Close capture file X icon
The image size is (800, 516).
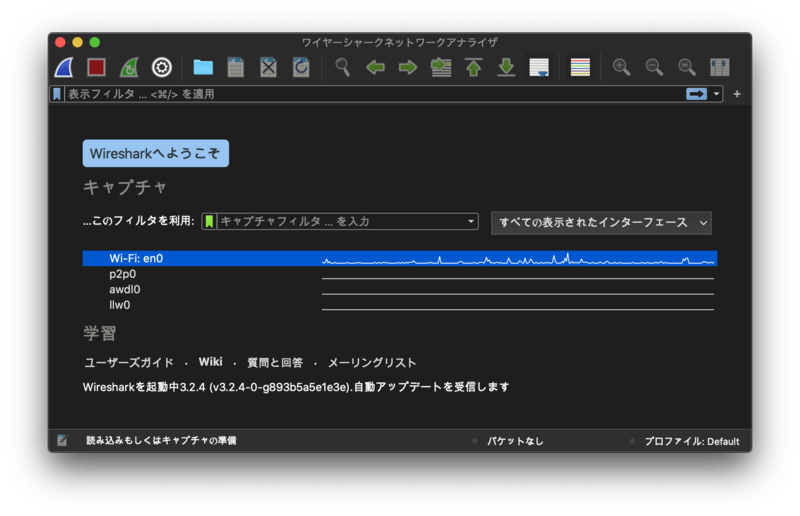[x=268, y=67]
